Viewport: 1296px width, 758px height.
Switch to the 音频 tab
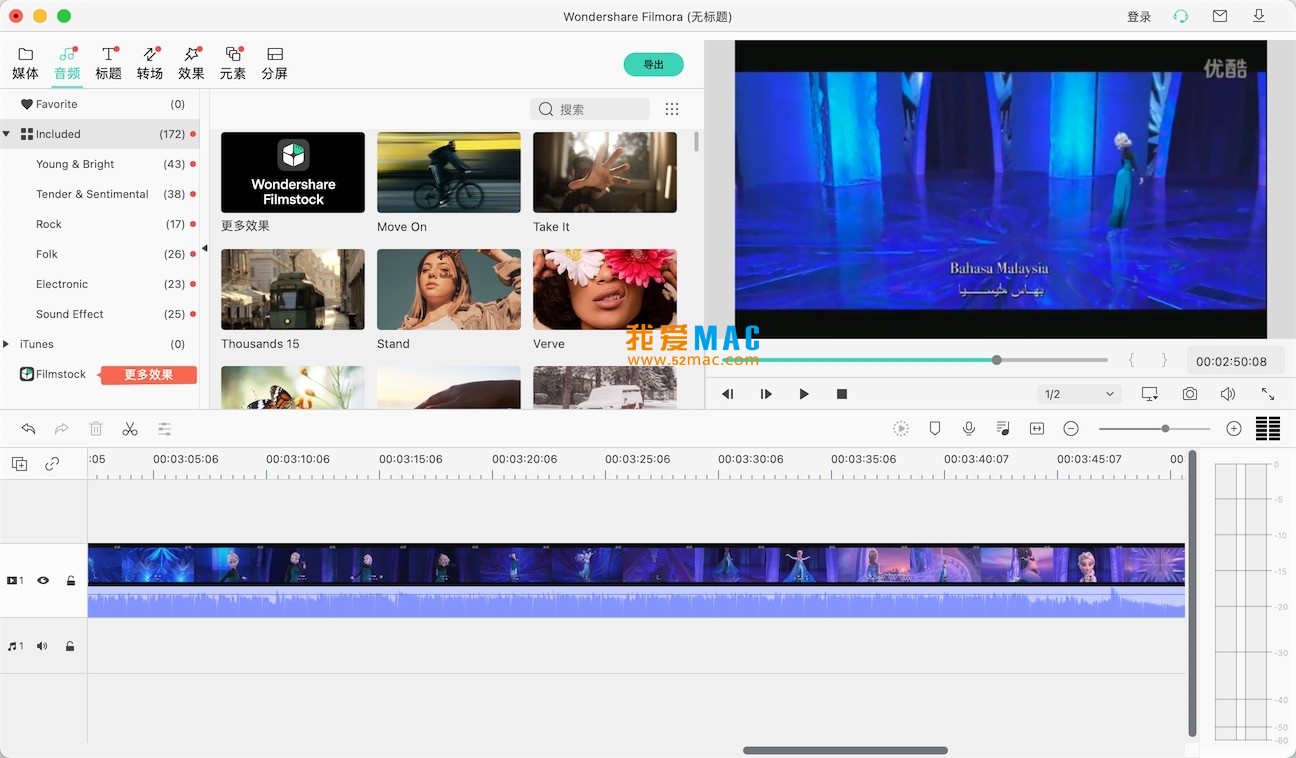click(x=67, y=63)
